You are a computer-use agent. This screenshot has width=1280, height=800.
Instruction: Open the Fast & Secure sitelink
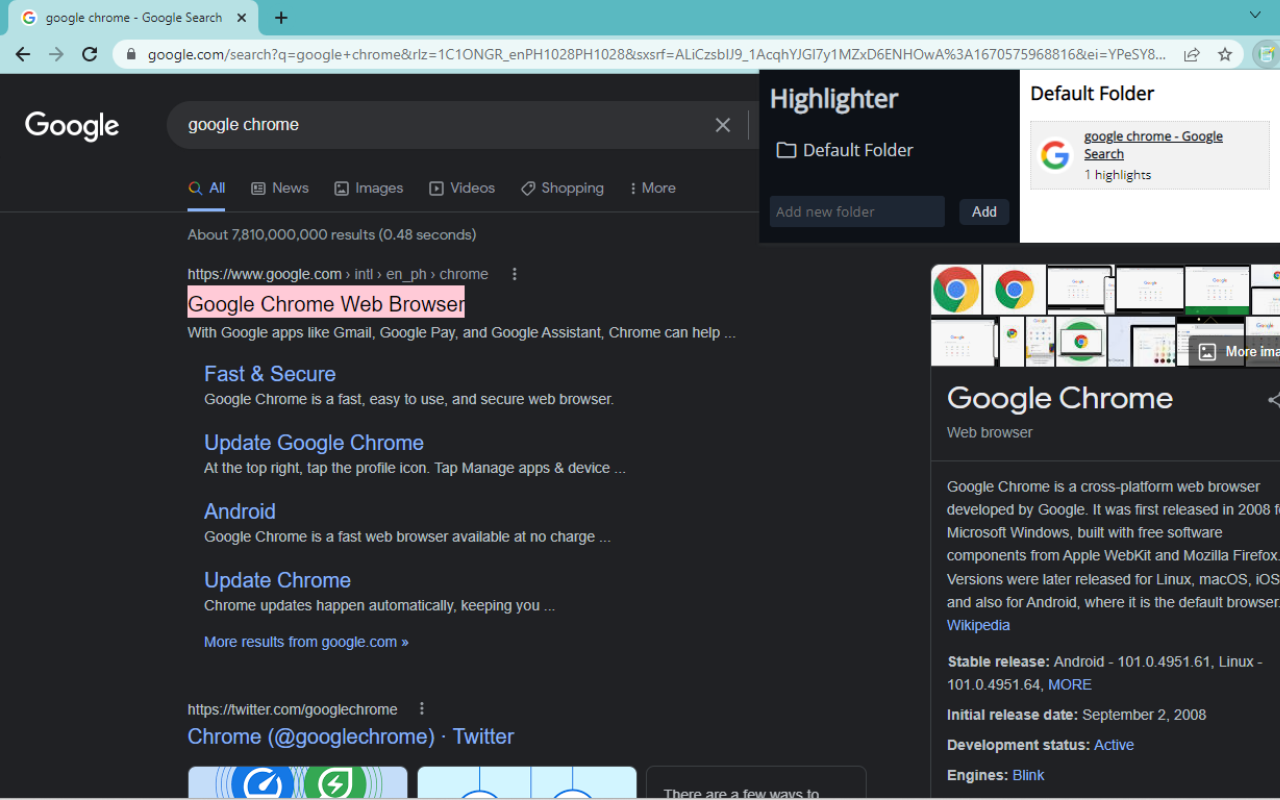point(270,374)
